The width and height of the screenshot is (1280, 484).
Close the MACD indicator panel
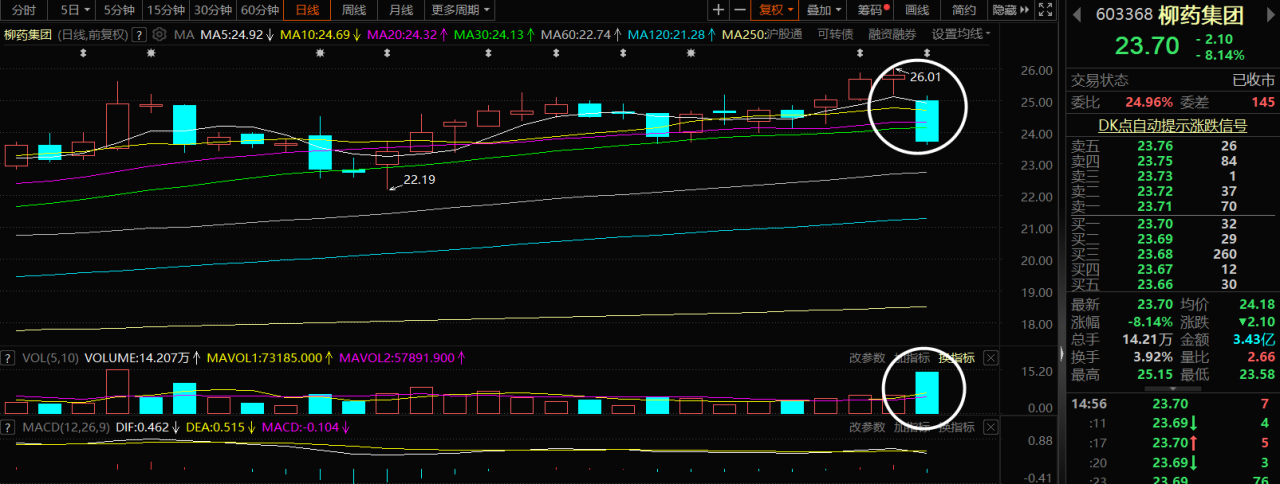[991, 427]
